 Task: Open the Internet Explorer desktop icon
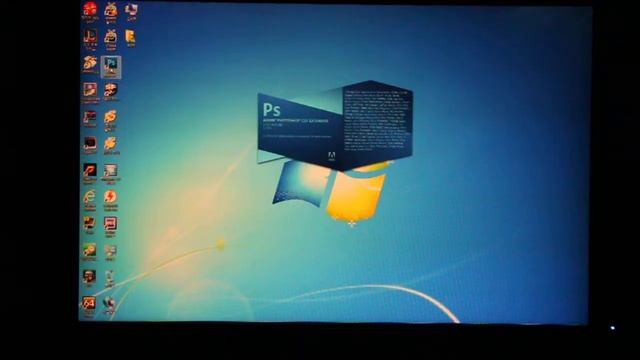[89, 198]
